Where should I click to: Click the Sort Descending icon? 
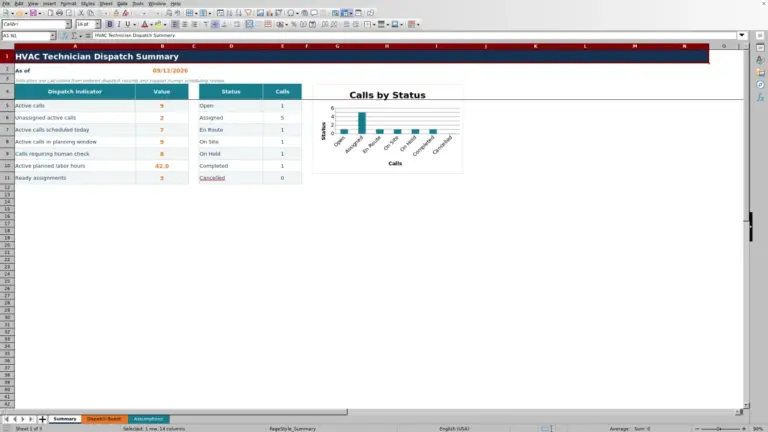239,13
